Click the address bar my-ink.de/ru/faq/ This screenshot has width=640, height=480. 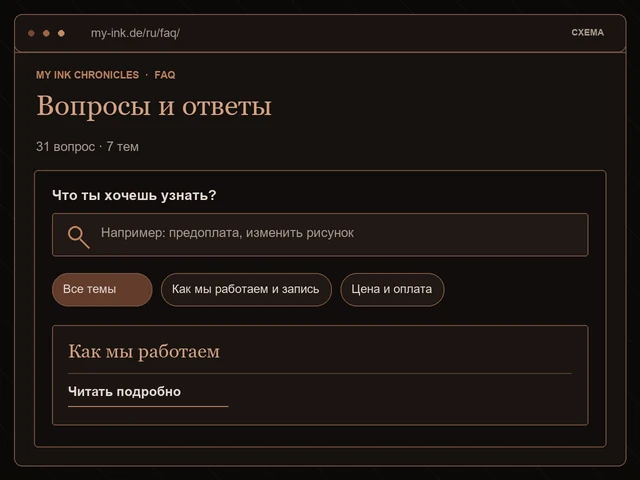pos(135,33)
